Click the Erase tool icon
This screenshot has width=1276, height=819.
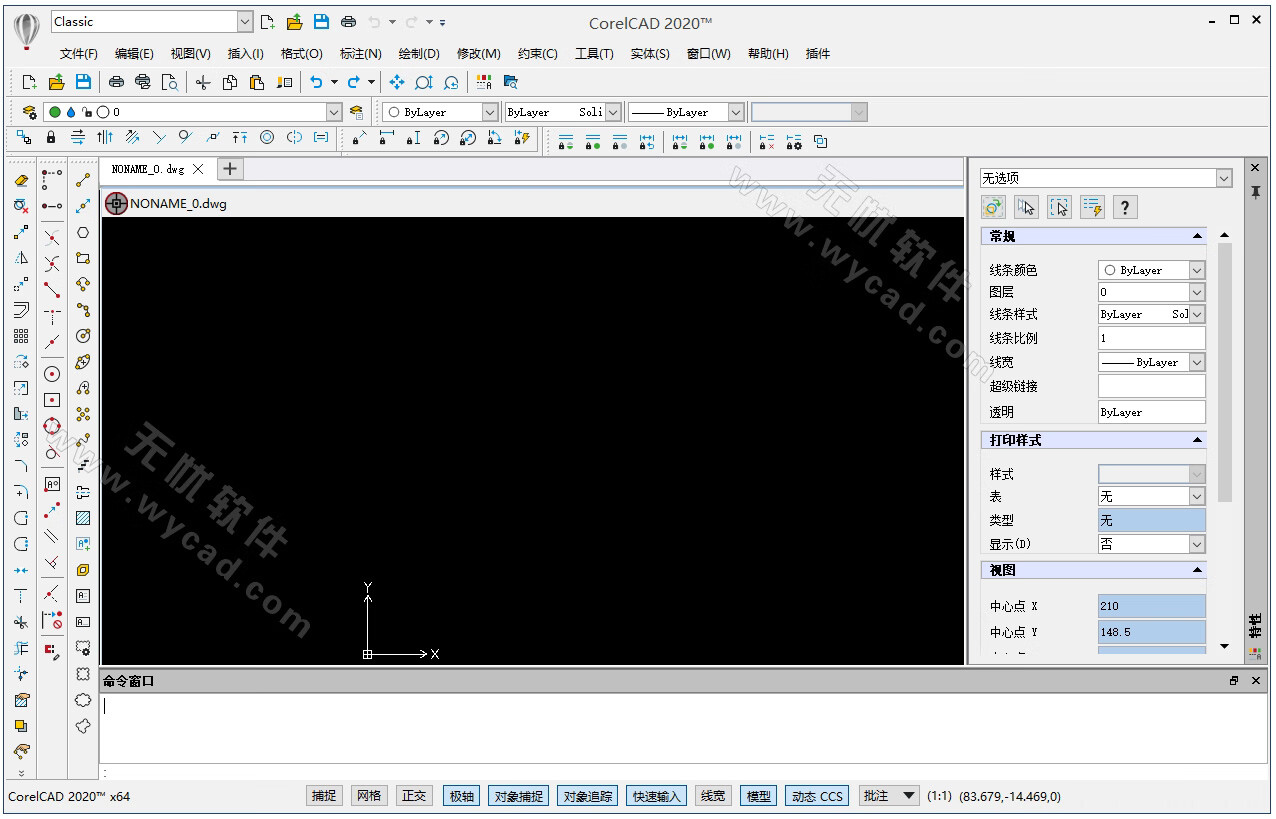tap(21, 180)
